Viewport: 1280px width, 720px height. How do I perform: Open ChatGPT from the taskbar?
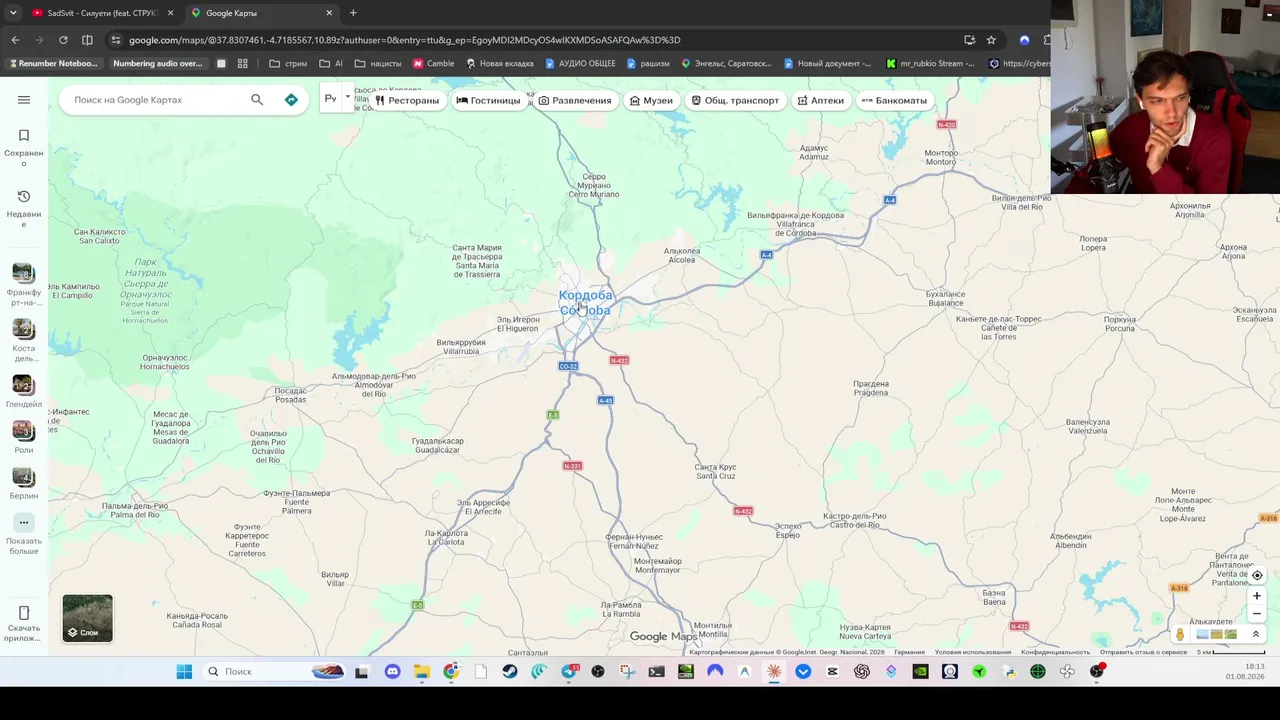(x=862, y=672)
